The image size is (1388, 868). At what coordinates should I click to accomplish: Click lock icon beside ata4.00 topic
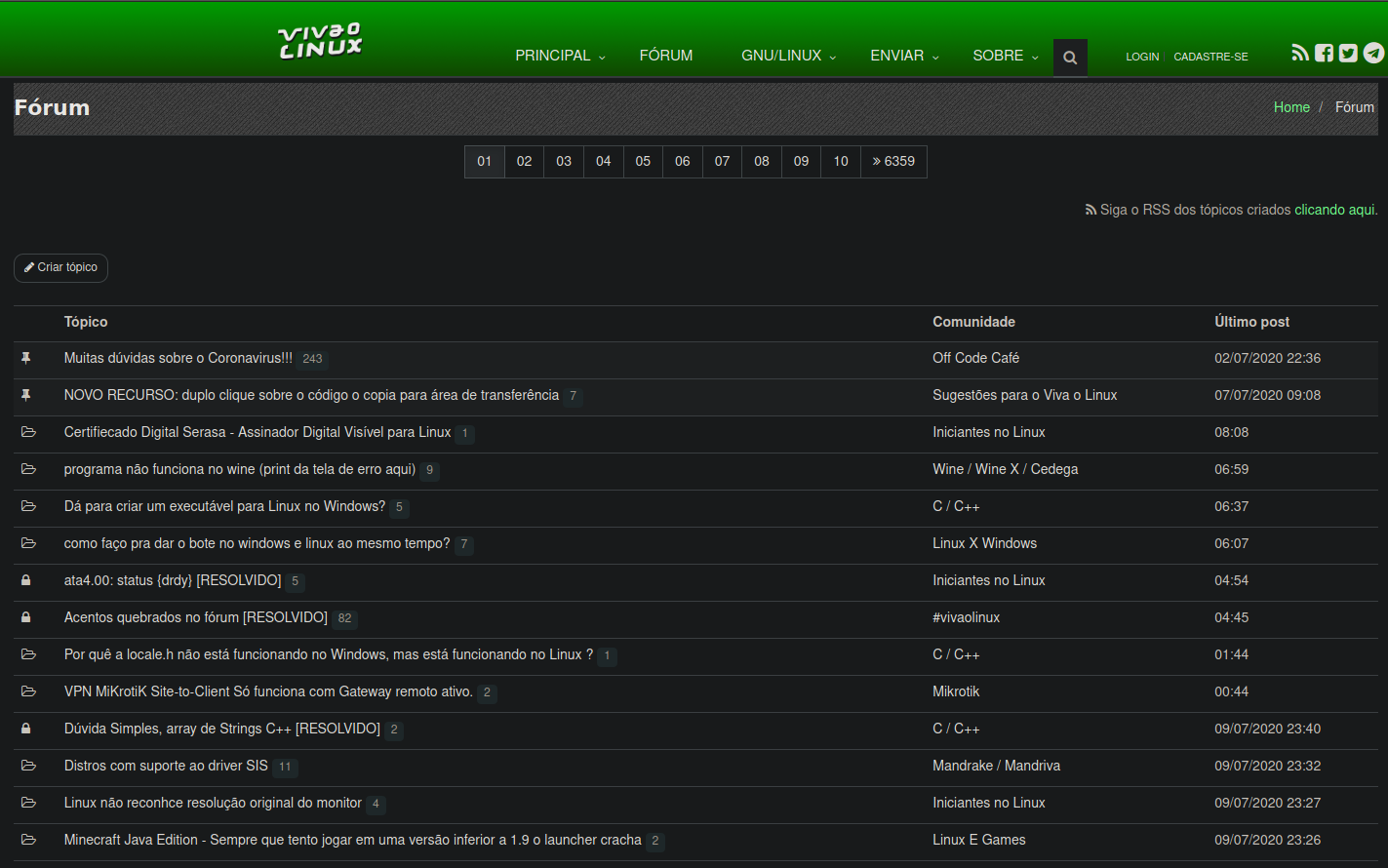[26, 581]
